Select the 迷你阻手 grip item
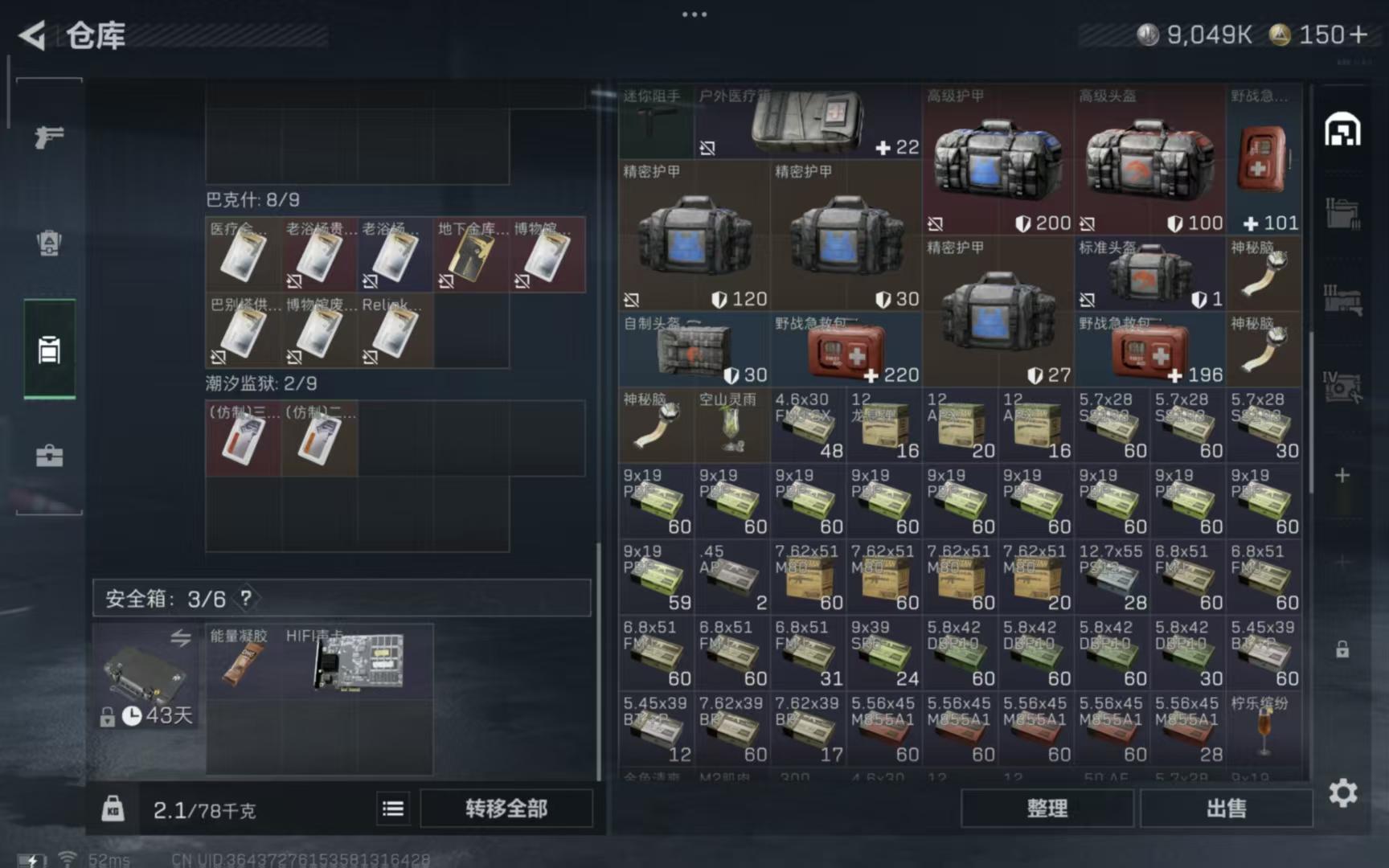The width and height of the screenshot is (1389, 868). tap(657, 121)
